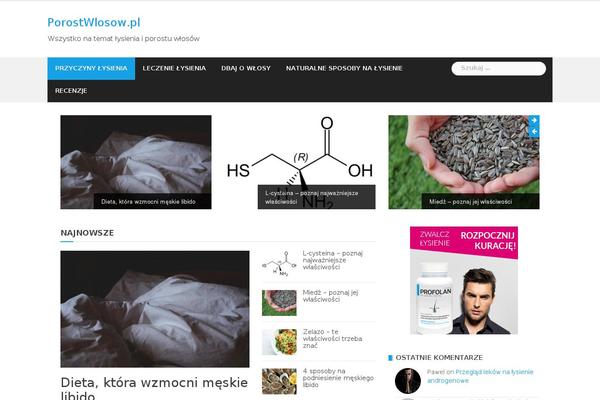Focus the Szukaj search field
600x400 pixels.
coord(499,69)
